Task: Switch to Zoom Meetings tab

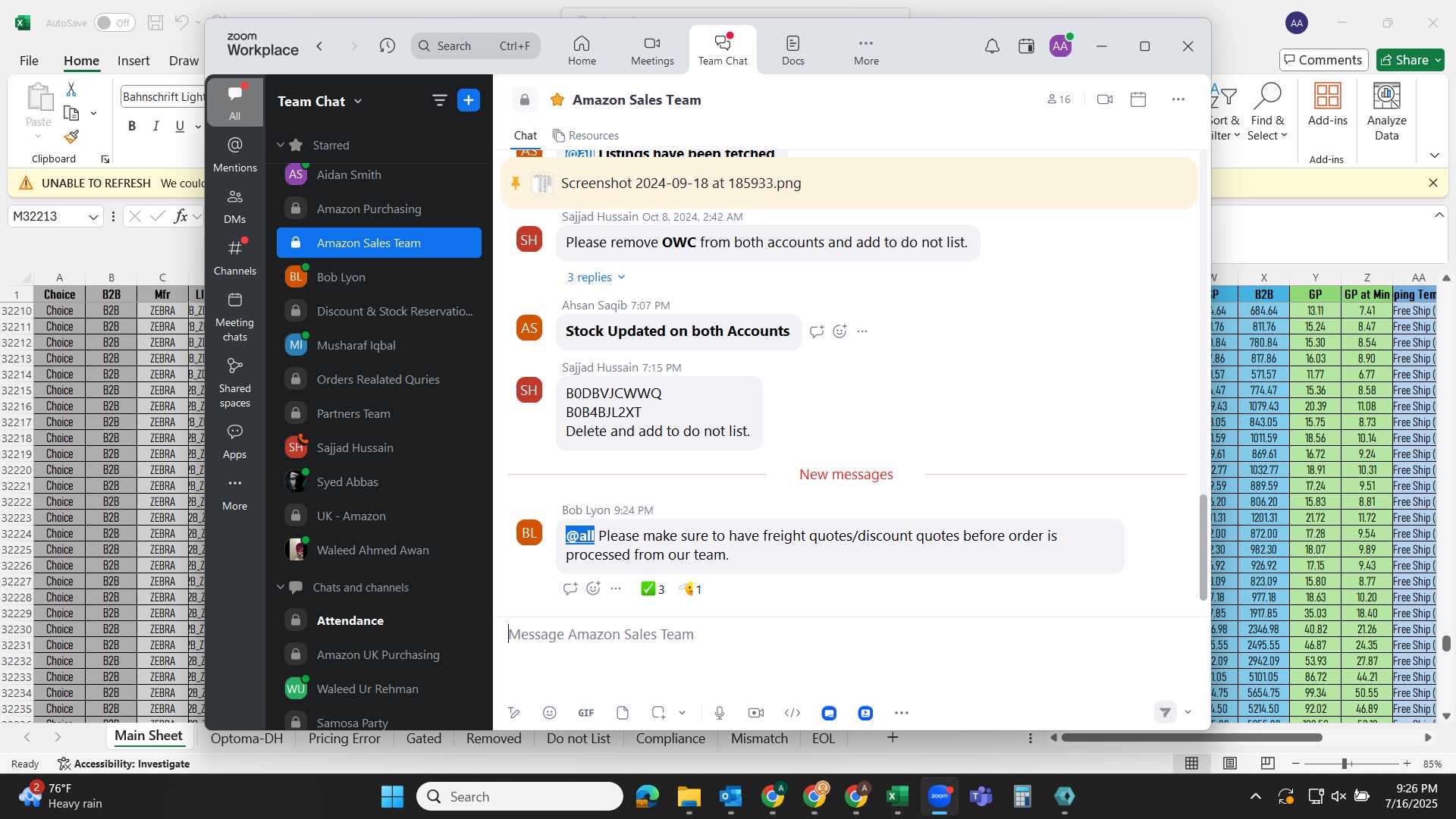Action: point(652,50)
